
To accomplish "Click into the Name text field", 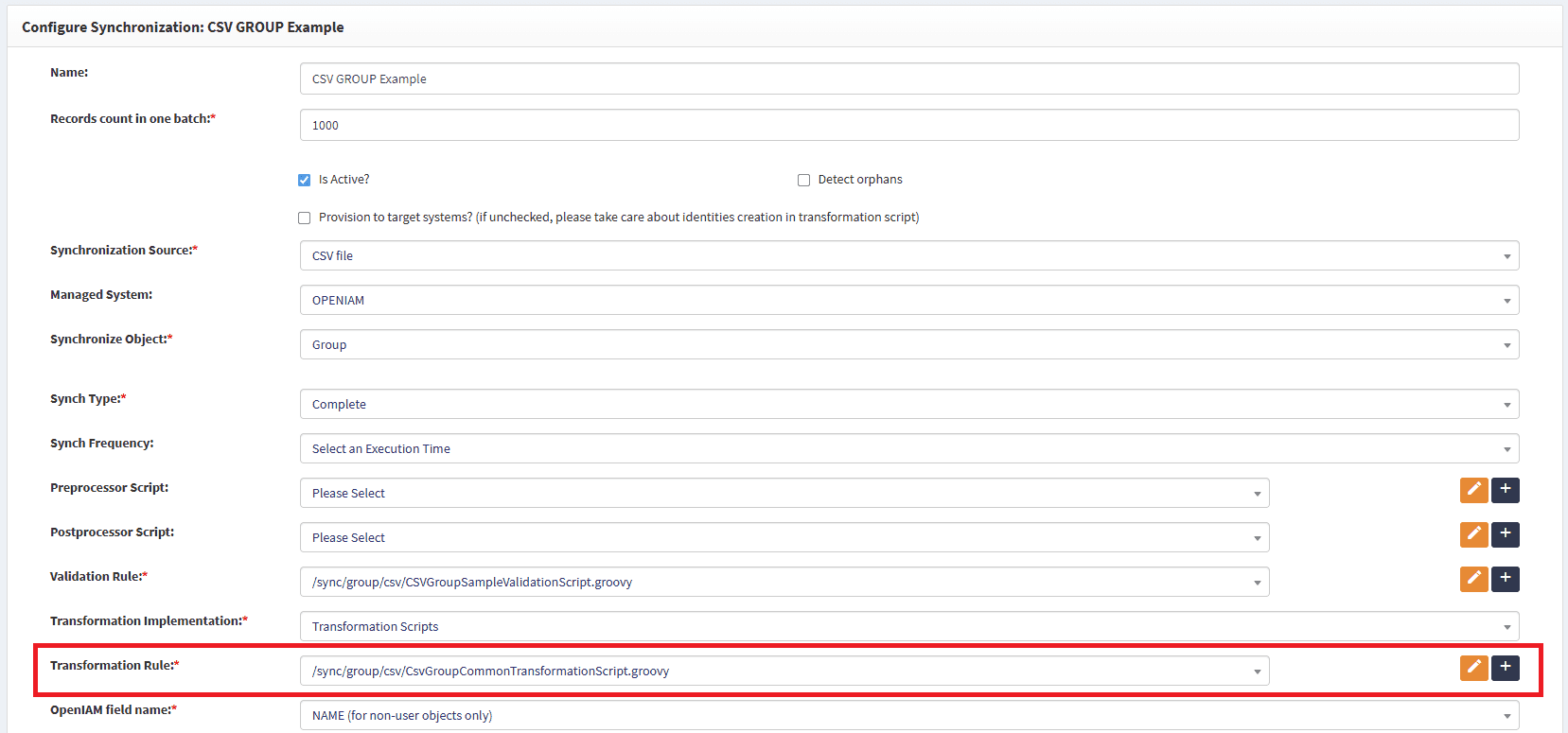I will 908,79.
